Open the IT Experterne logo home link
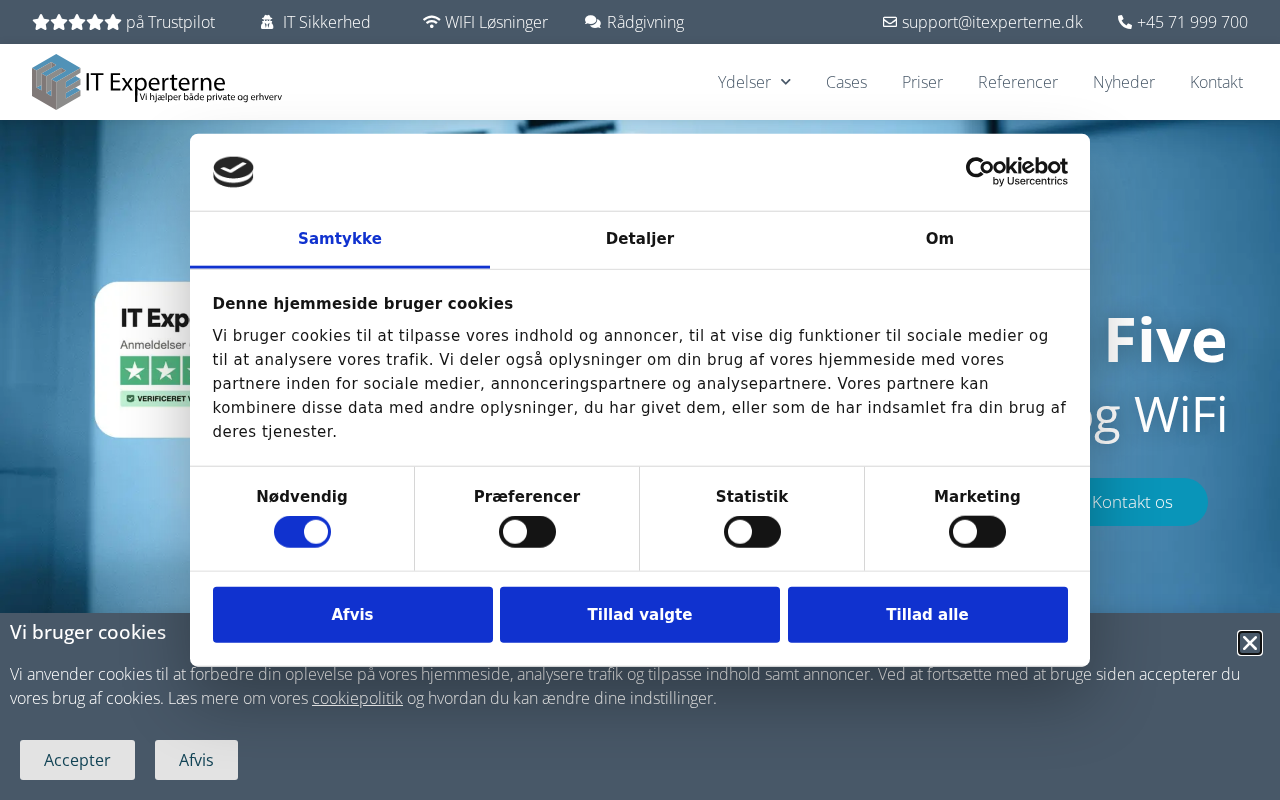The image size is (1280, 800). click(x=157, y=82)
